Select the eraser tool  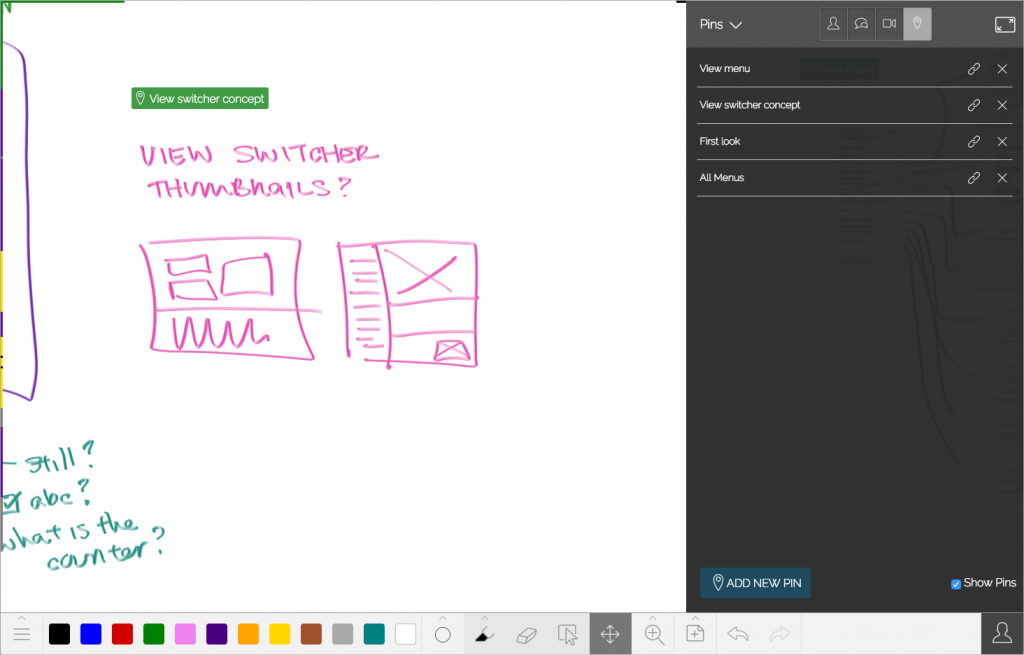tap(526, 634)
